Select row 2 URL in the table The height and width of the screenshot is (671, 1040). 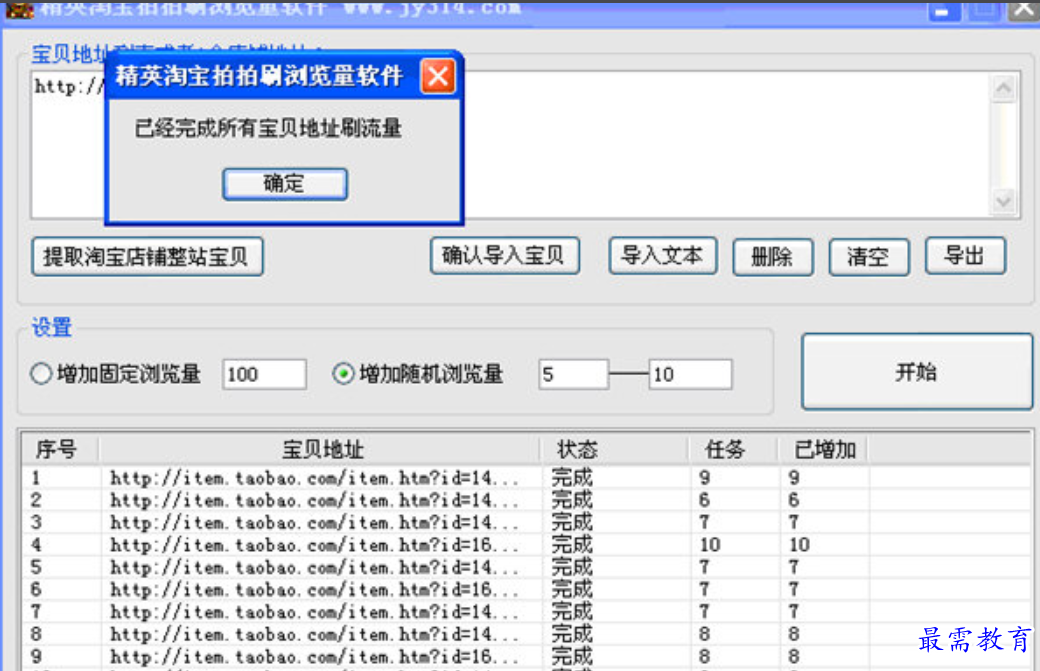click(314, 501)
